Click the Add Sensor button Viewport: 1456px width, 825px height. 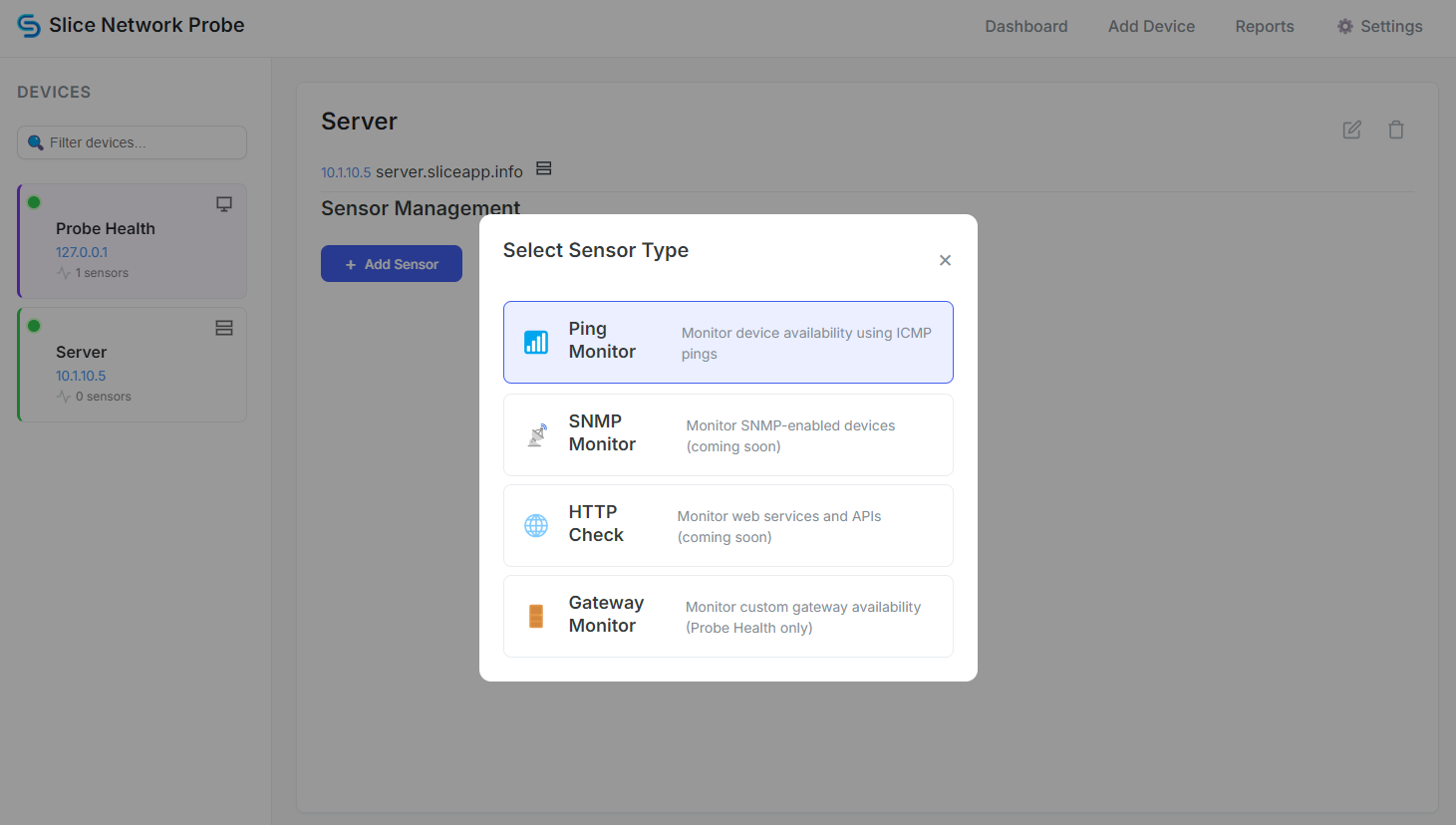[391, 263]
